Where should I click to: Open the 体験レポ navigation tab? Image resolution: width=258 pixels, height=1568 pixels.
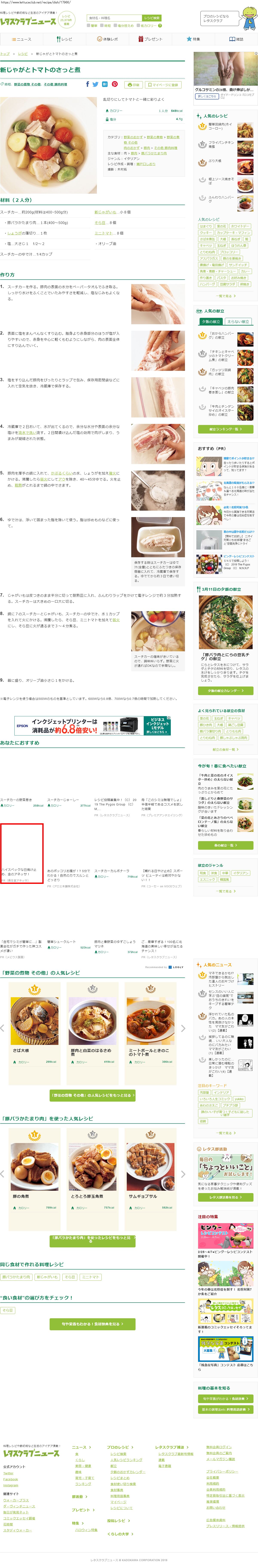point(108,39)
